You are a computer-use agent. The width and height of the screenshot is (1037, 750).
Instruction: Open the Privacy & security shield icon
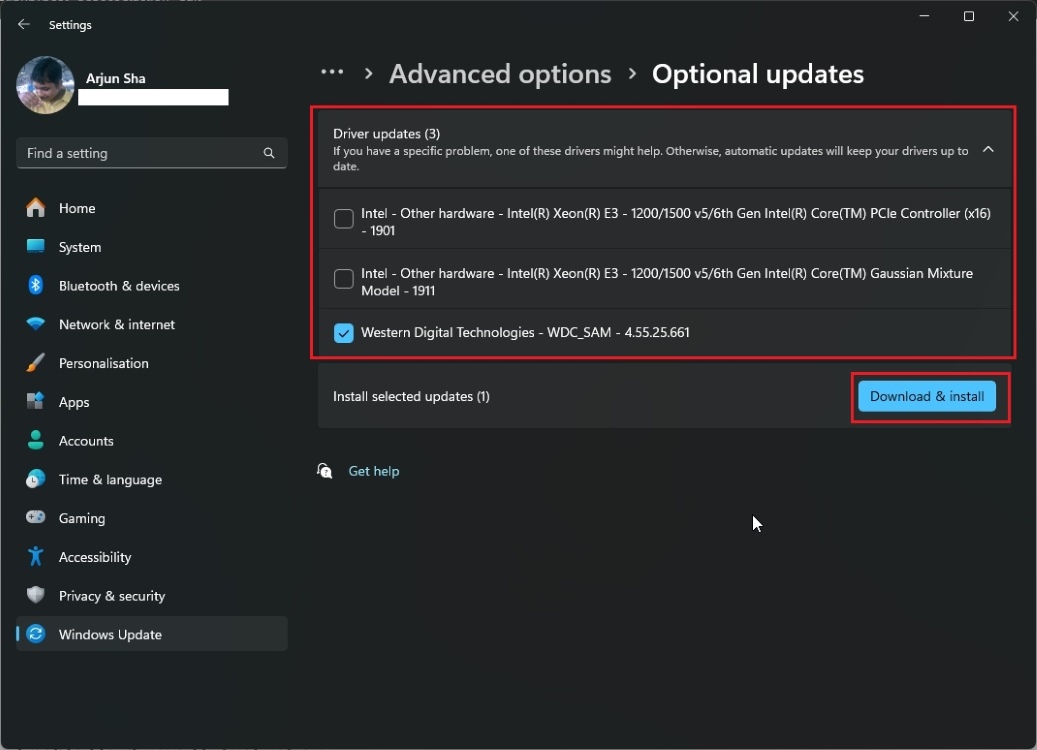[36, 596]
